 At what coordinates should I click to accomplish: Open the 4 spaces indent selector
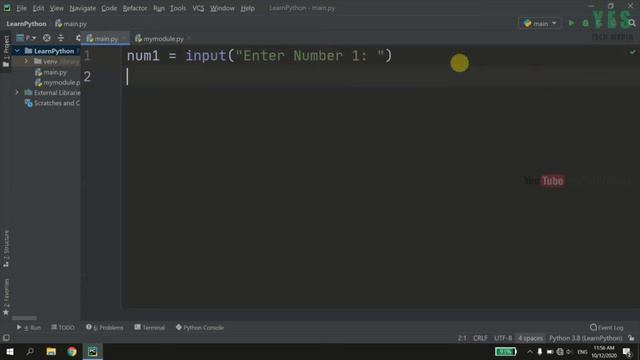point(530,338)
